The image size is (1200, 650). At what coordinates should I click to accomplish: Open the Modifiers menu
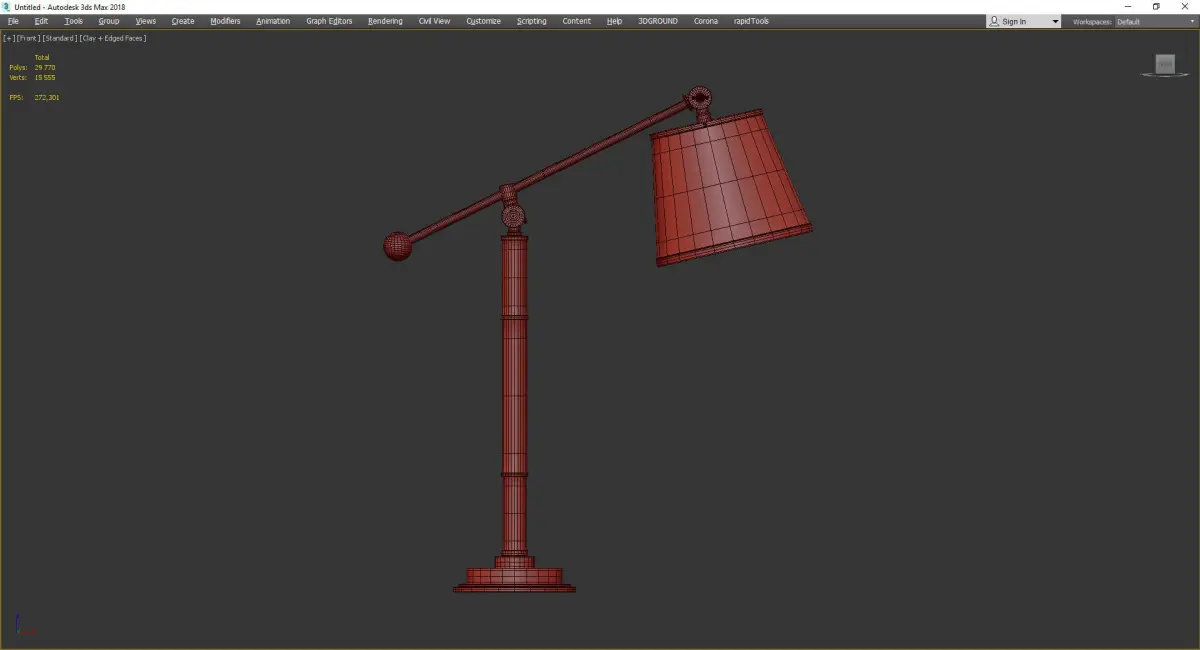coord(225,21)
